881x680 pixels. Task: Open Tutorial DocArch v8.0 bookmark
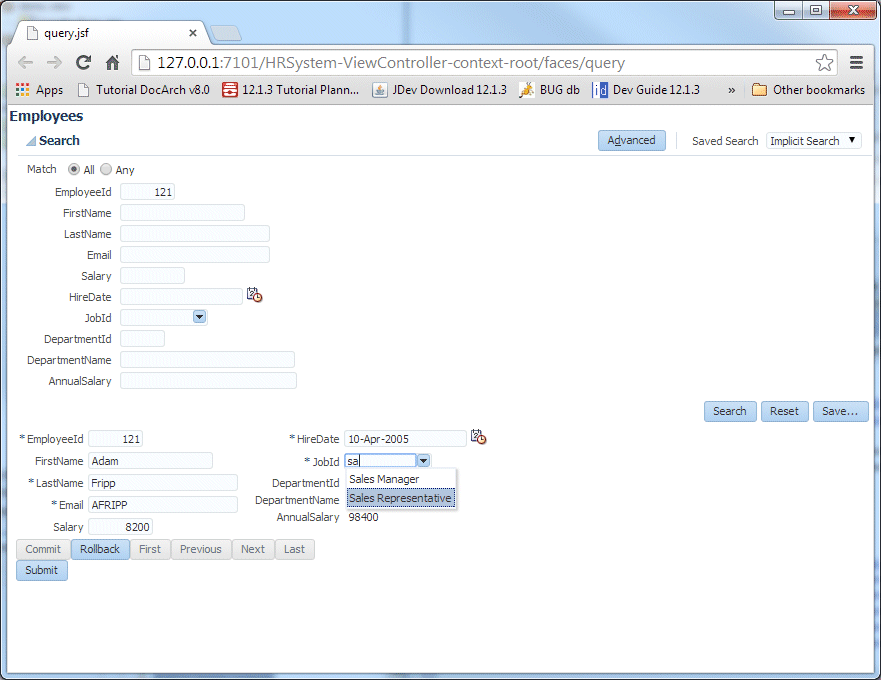tap(143, 90)
